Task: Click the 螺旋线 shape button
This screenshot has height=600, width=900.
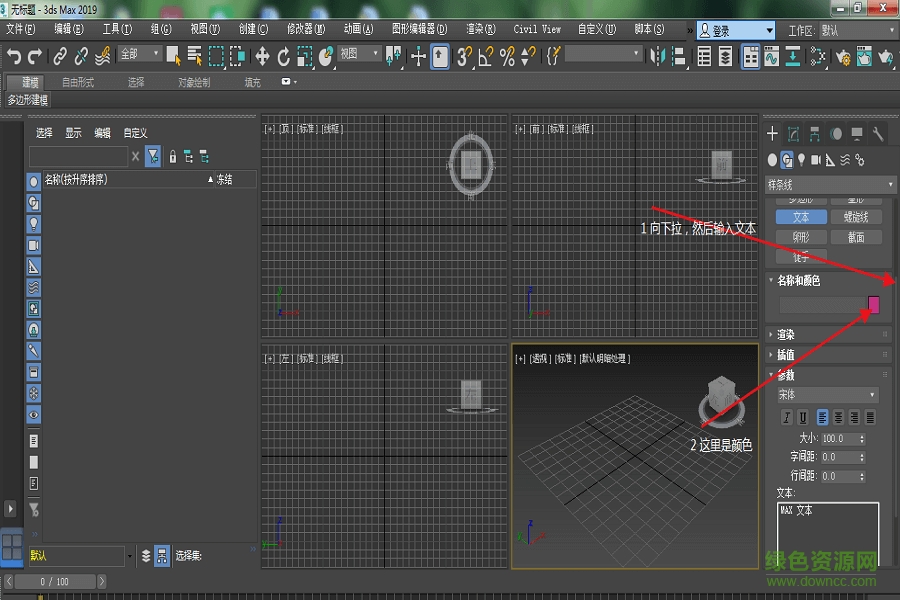Action: (x=855, y=217)
